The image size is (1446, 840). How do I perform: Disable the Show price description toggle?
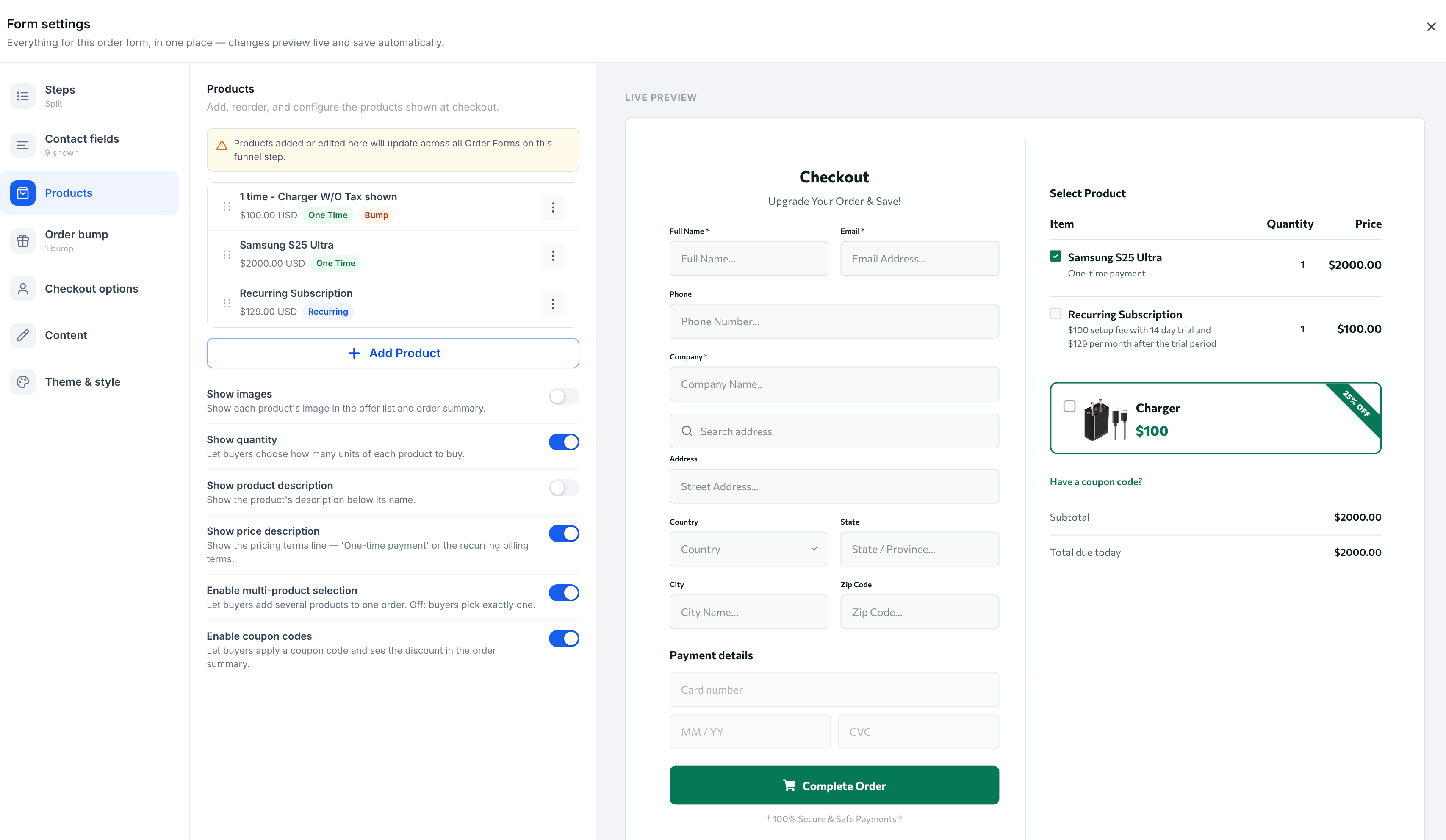click(x=563, y=533)
